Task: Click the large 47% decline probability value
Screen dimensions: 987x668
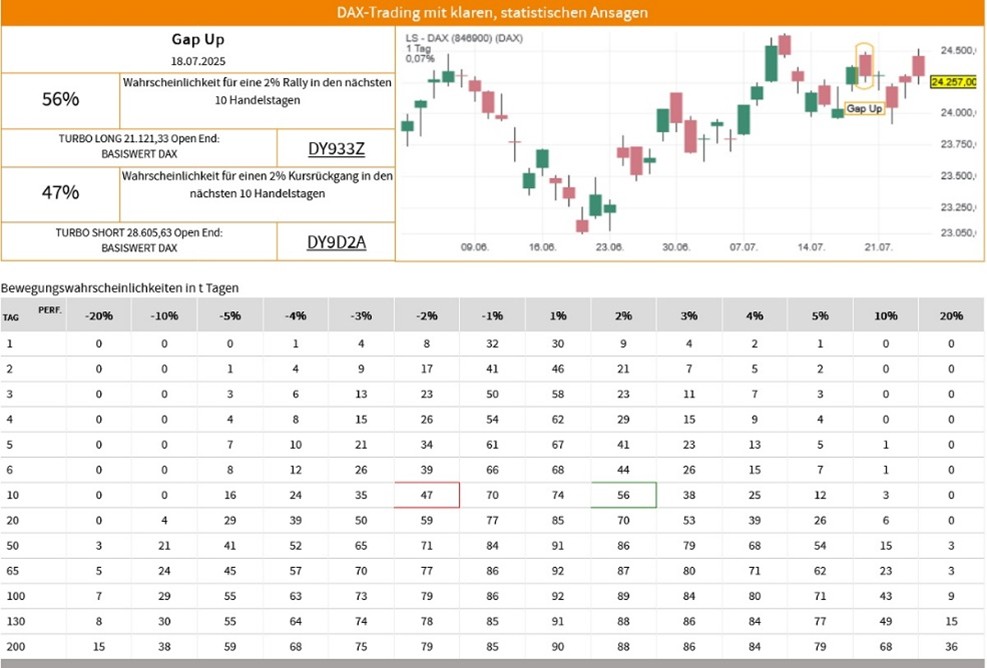Action: tap(60, 192)
